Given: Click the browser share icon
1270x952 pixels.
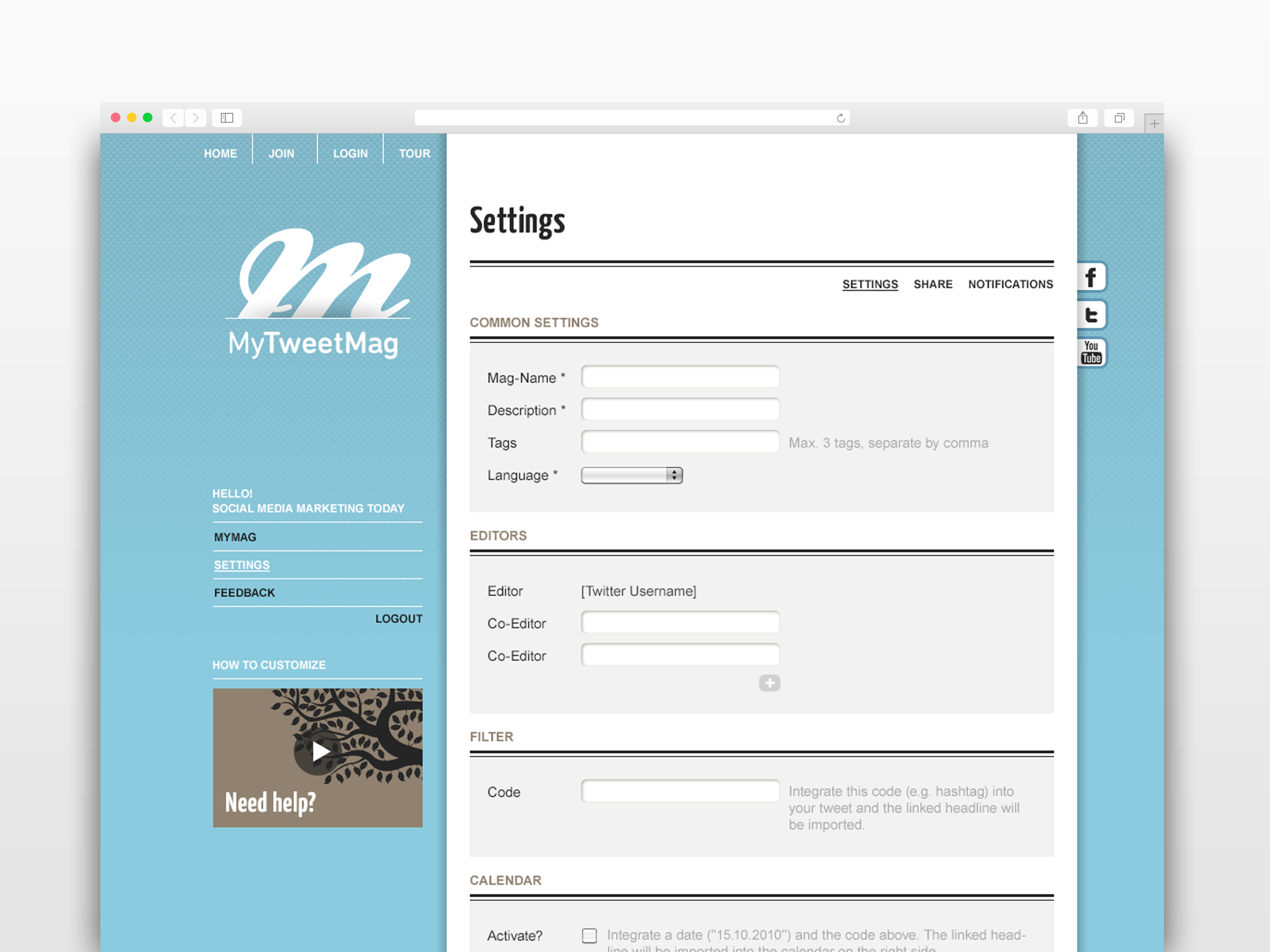Looking at the screenshot, I should (x=1083, y=118).
